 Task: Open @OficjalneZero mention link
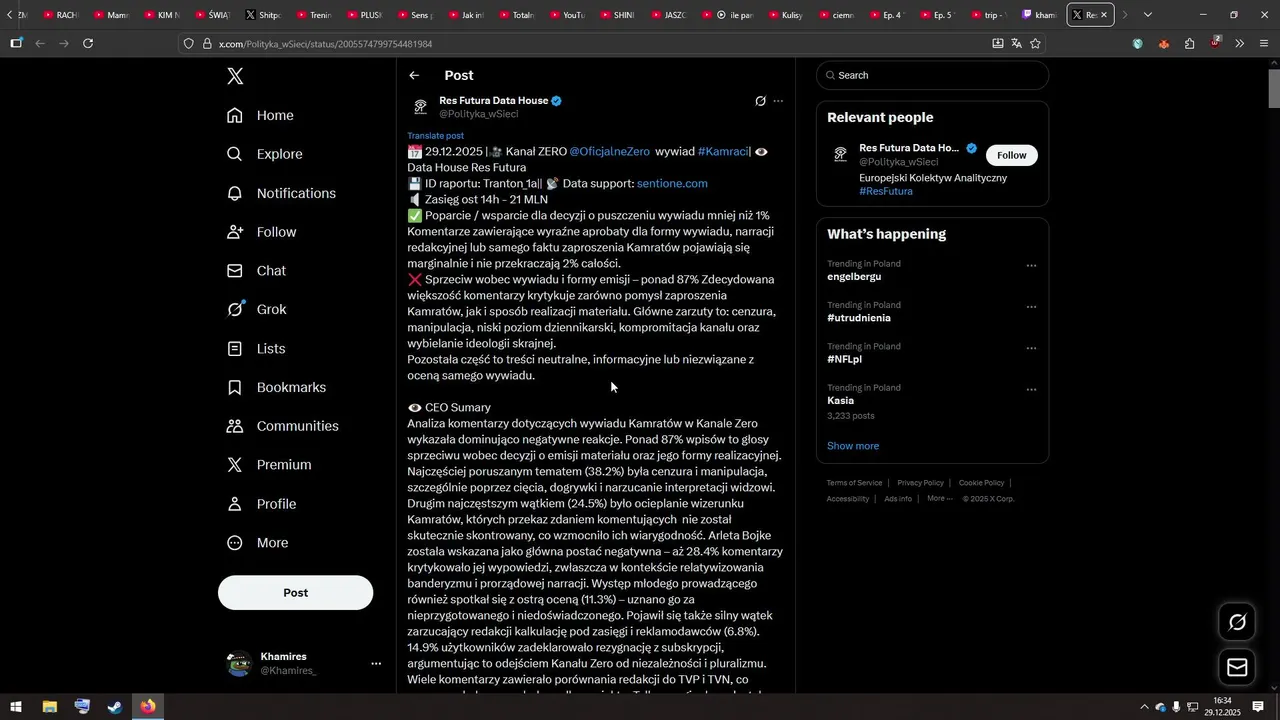point(610,152)
